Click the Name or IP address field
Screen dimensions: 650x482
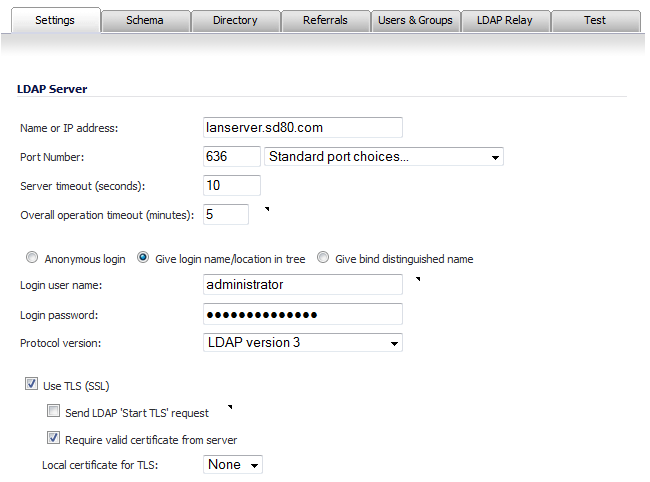coord(303,128)
